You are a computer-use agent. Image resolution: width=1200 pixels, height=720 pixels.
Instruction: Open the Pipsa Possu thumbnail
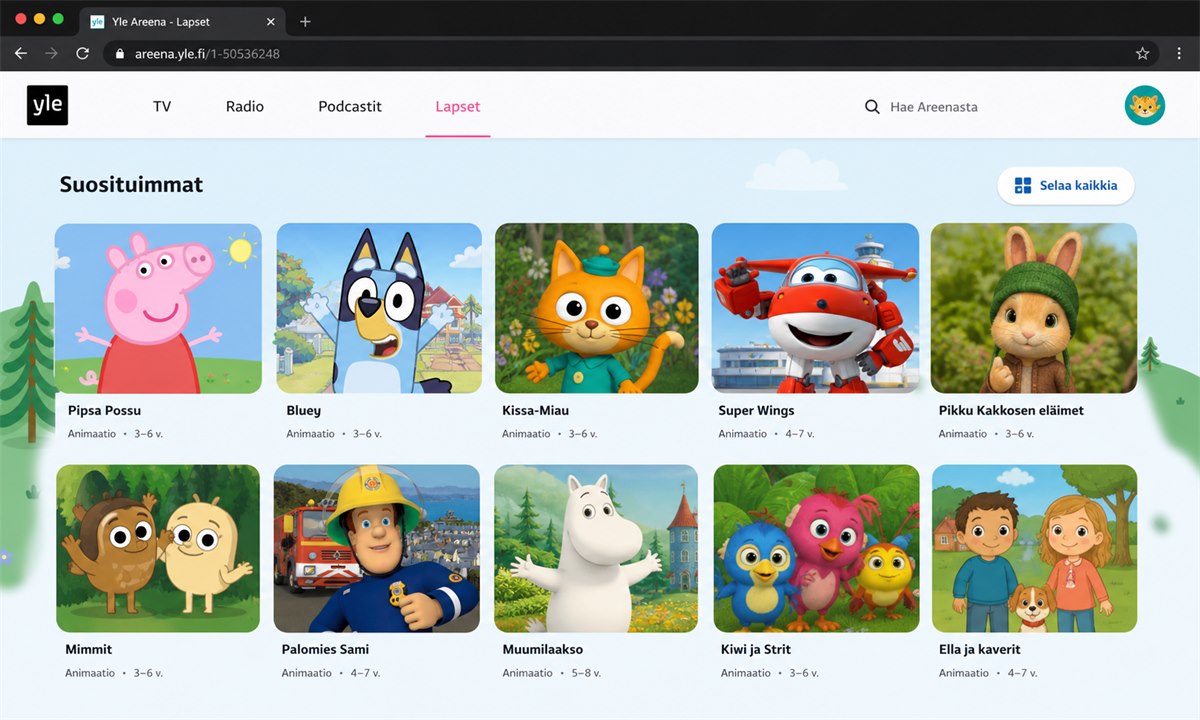158,308
